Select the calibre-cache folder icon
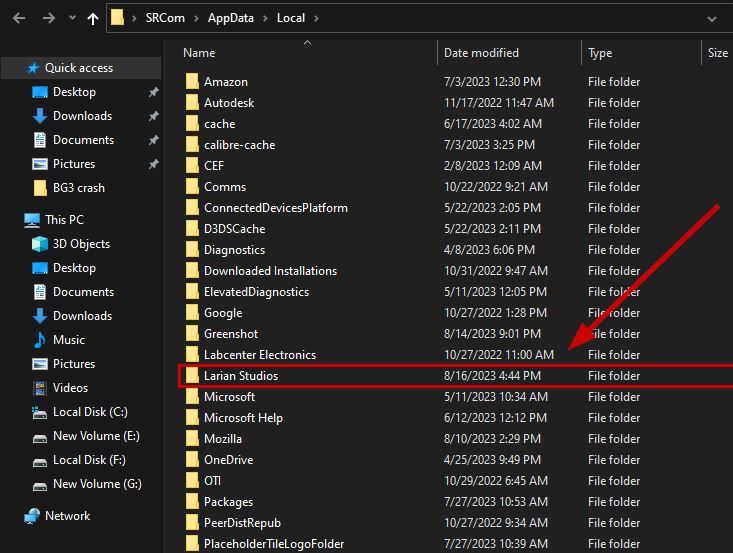 (192, 144)
